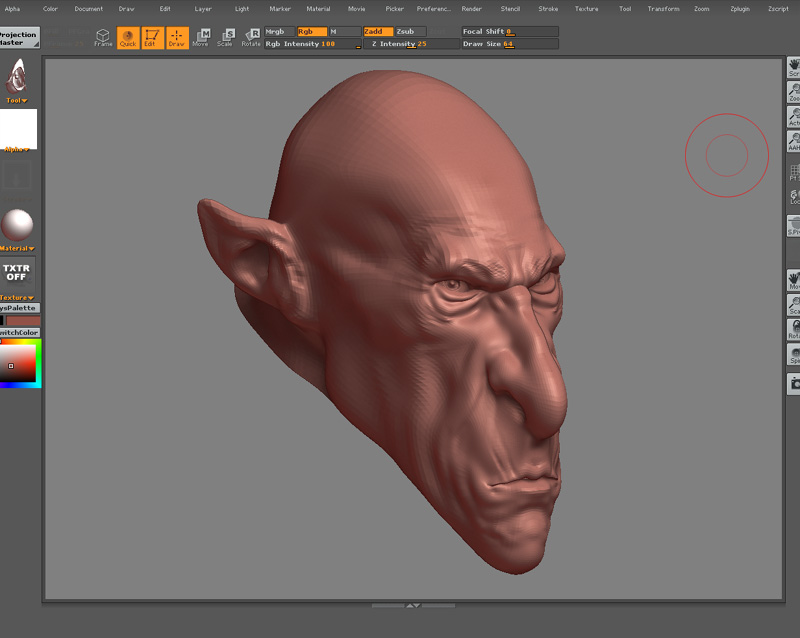Expand the Alpha dropdown label

17,150
